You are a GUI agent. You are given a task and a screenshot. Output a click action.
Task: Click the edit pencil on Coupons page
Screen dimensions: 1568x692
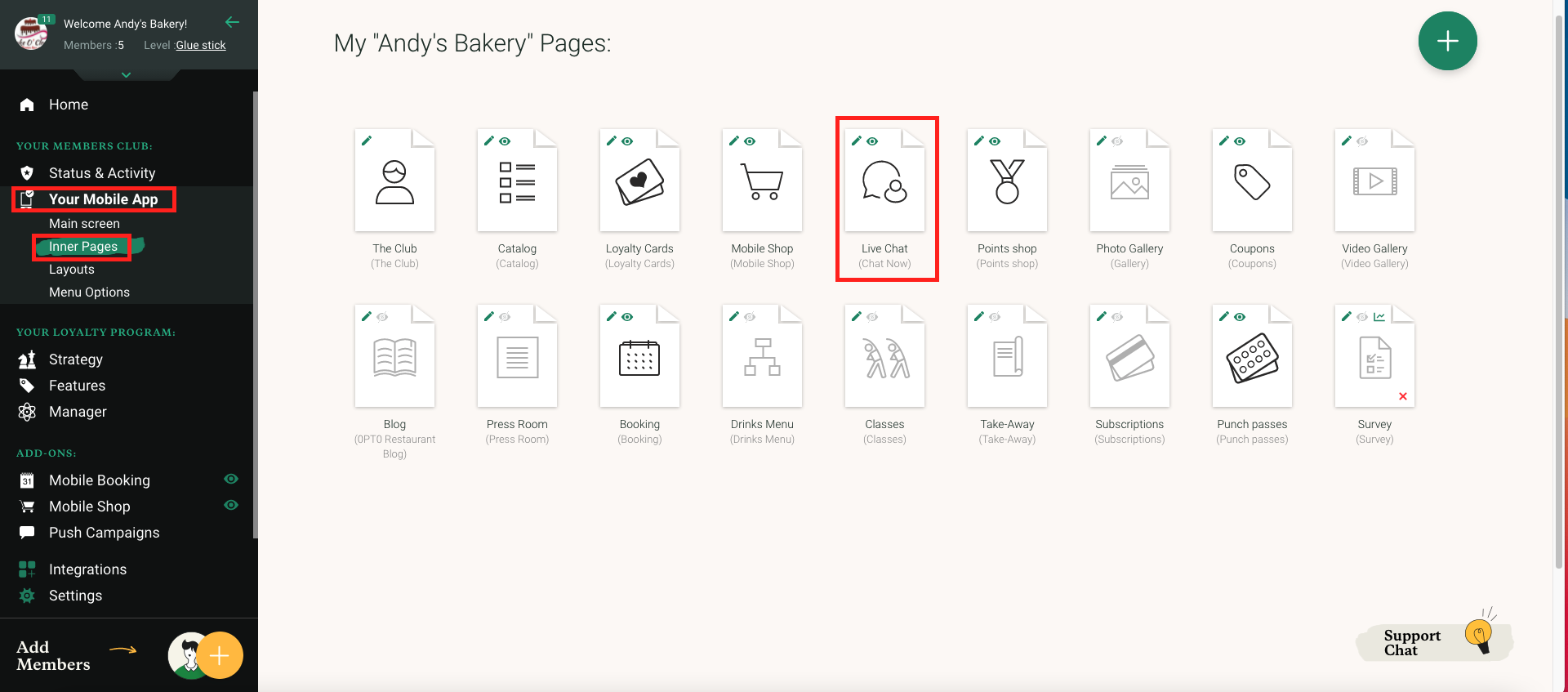click(1224, 141)
